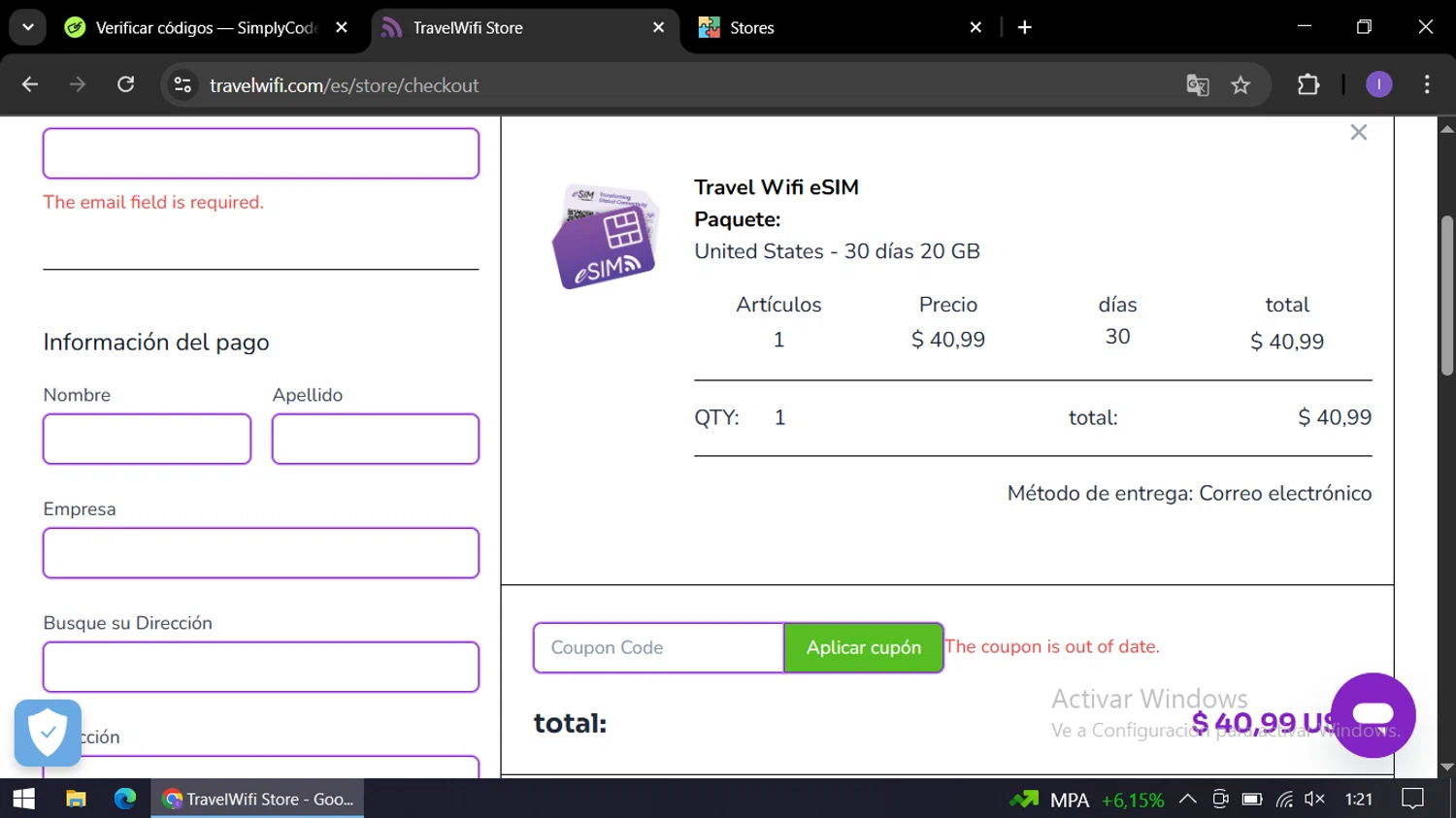Apply coupon with Aplicar cupón button

point(864,647)
